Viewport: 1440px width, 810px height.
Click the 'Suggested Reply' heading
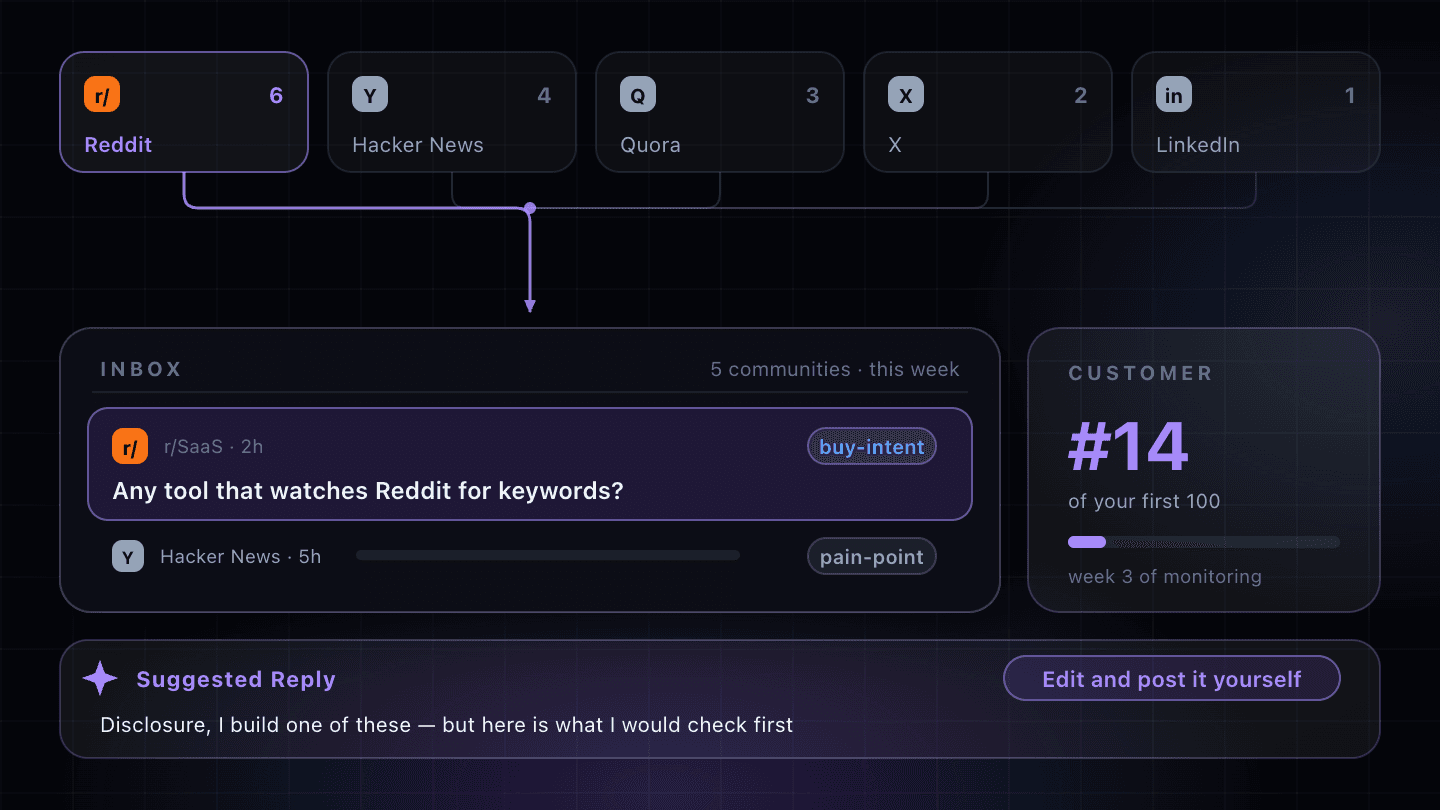click(x=236, y=679)
